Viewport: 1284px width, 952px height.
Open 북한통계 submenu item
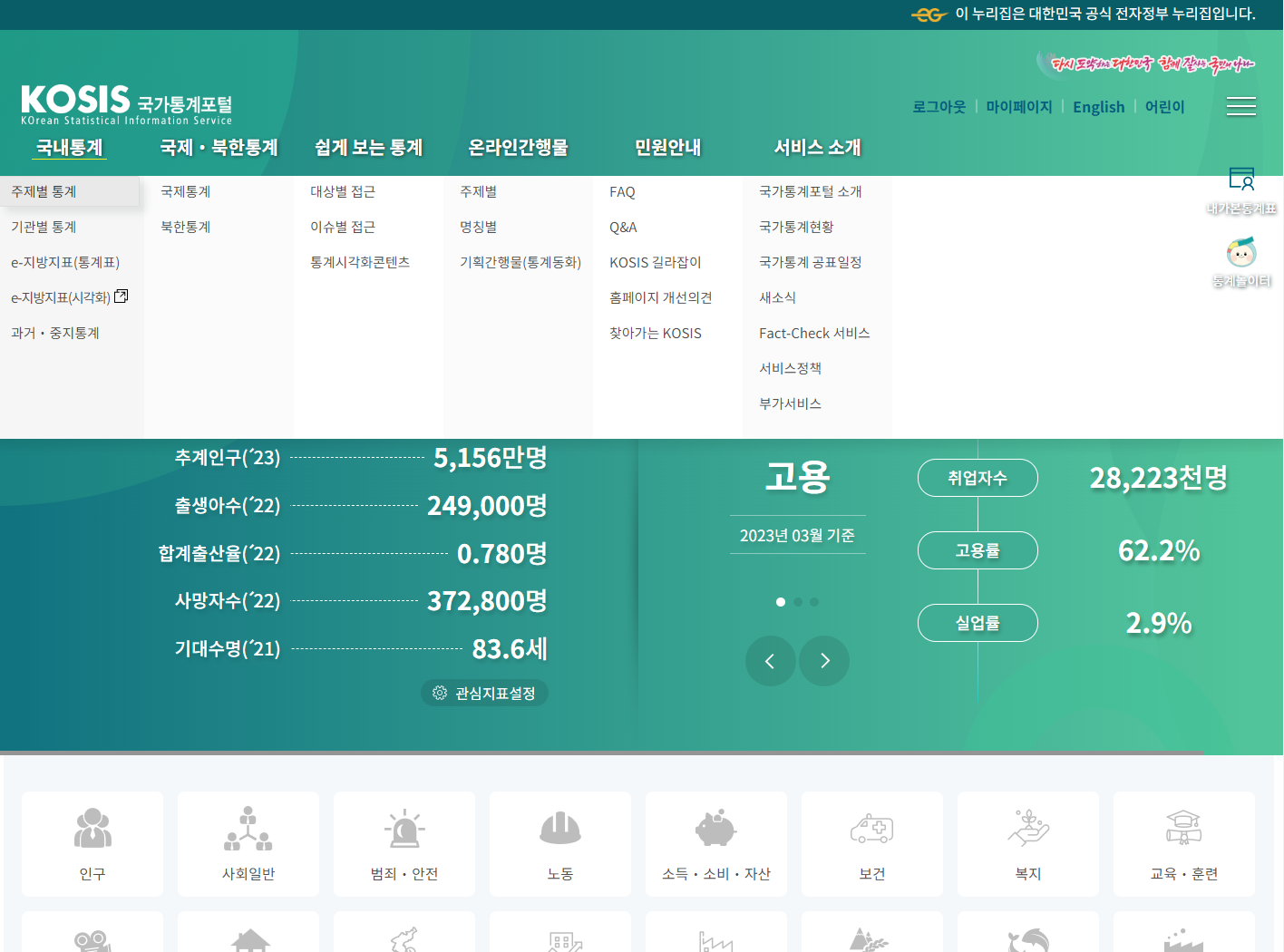(186, 227)
